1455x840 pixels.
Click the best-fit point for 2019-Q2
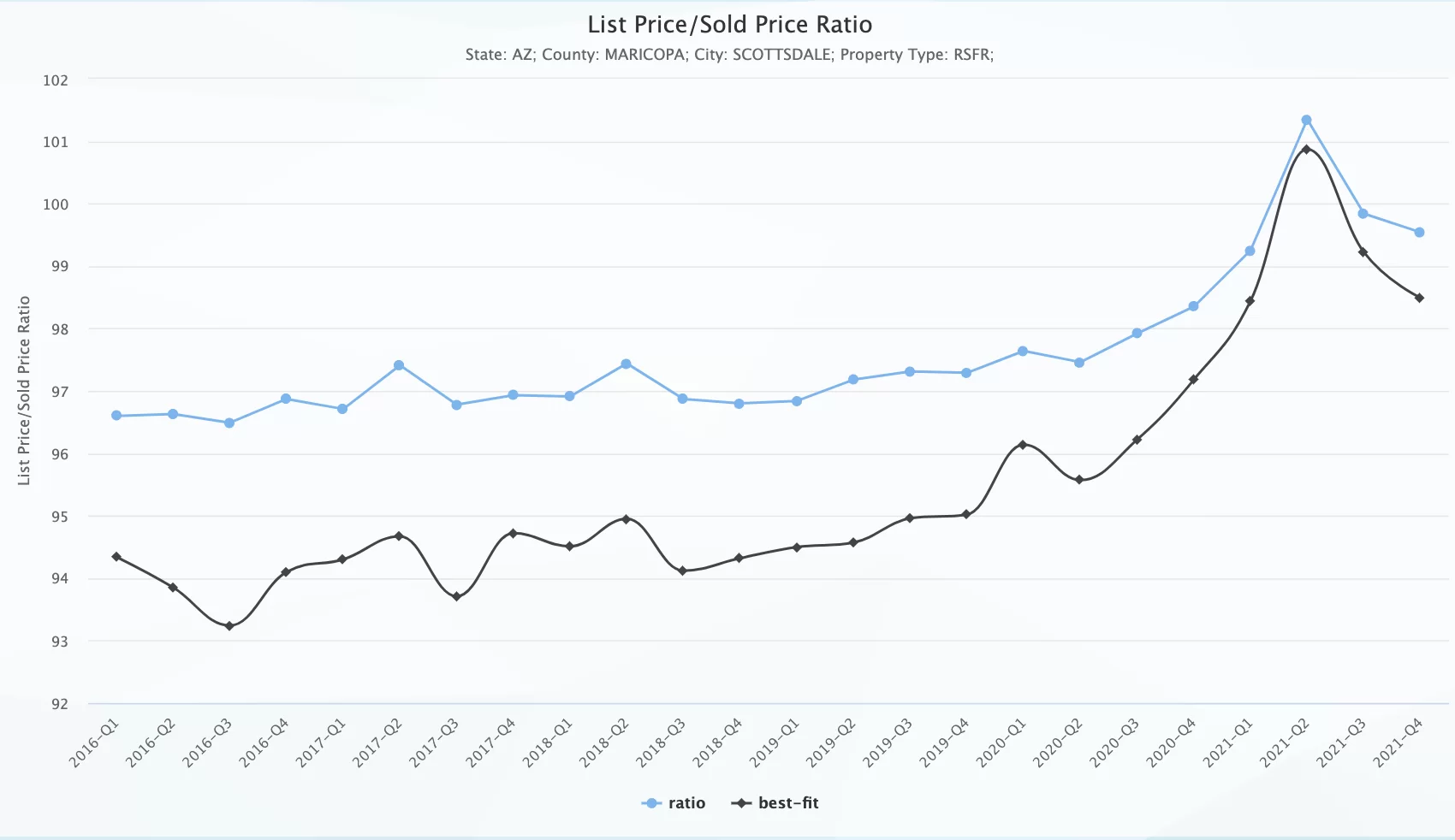[853, 542]
